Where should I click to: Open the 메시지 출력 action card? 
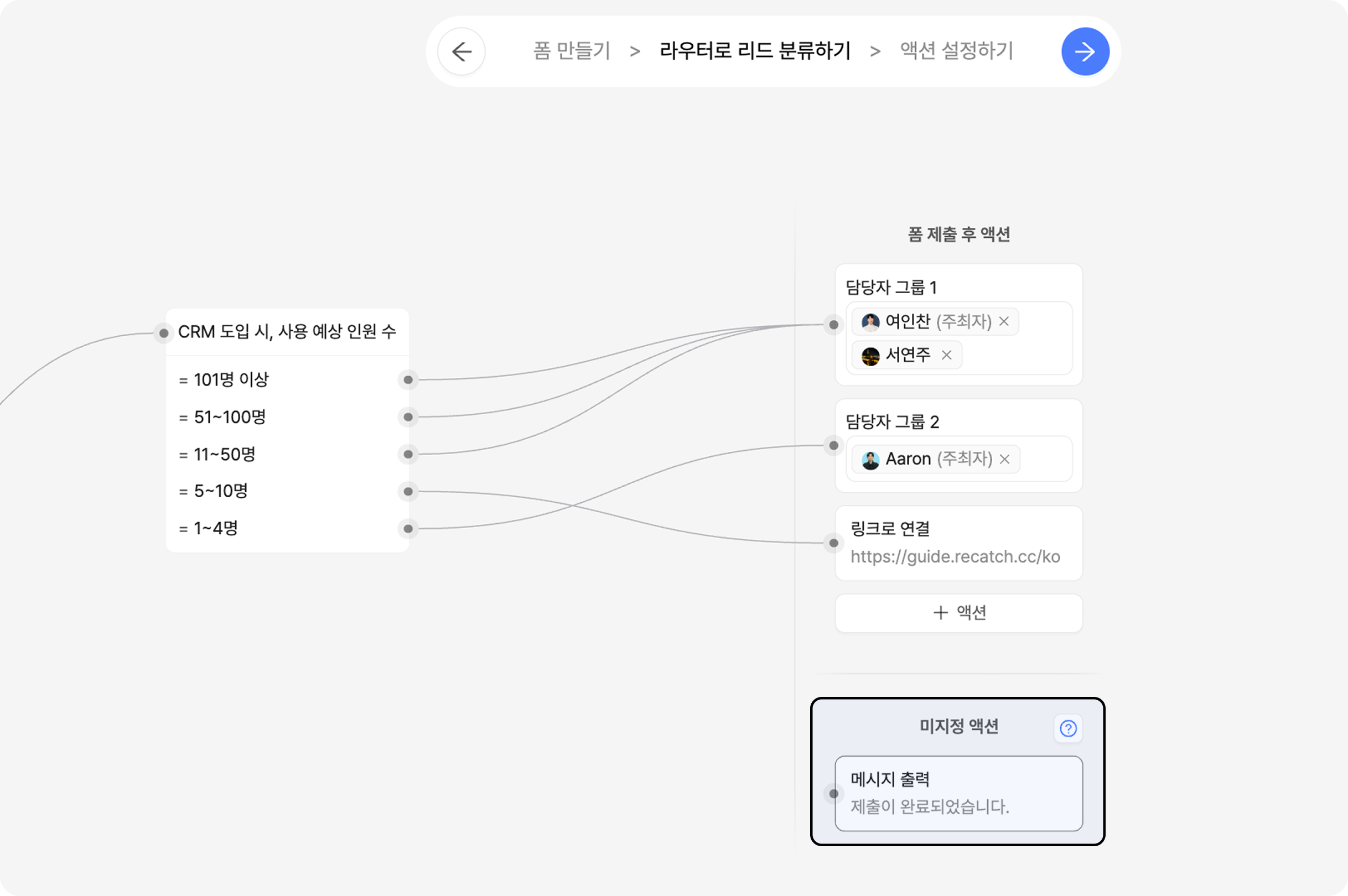pyautogui.click(x=958, y=793)
